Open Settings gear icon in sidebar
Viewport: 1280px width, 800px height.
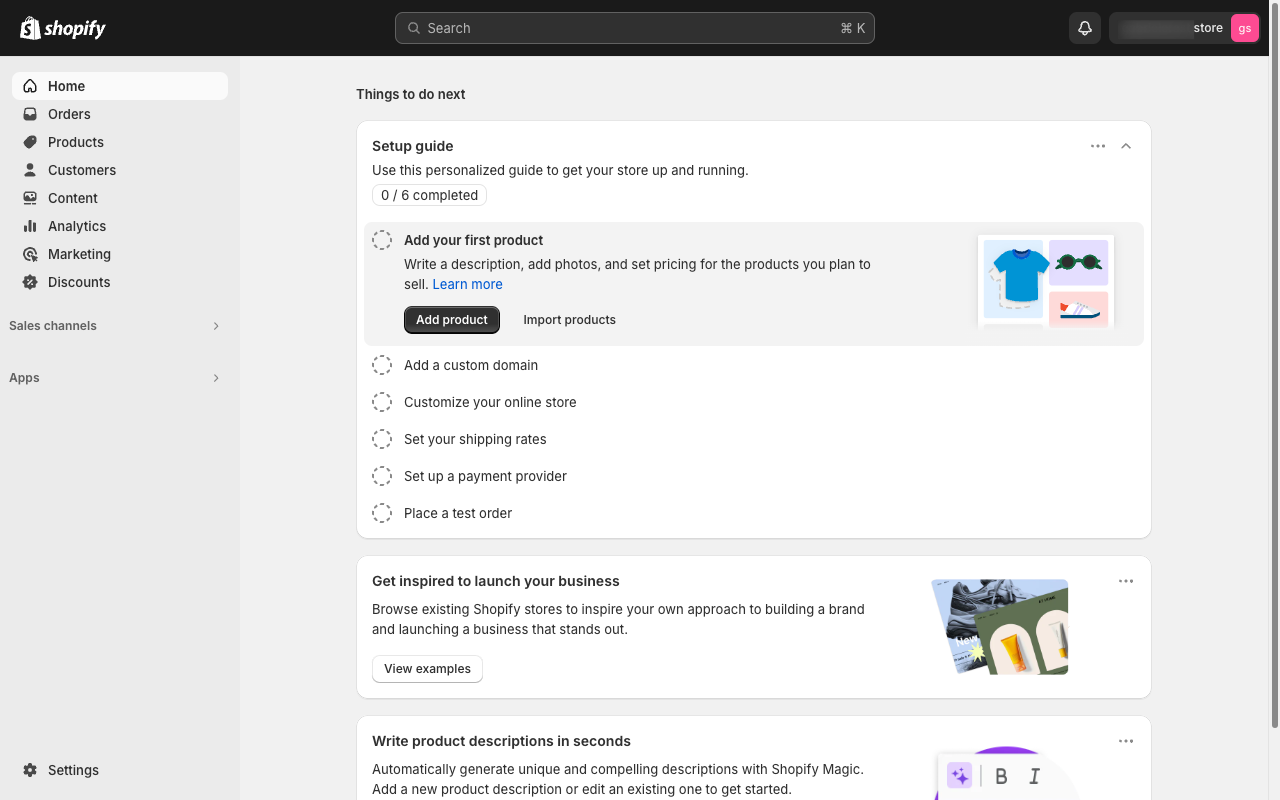30,770
